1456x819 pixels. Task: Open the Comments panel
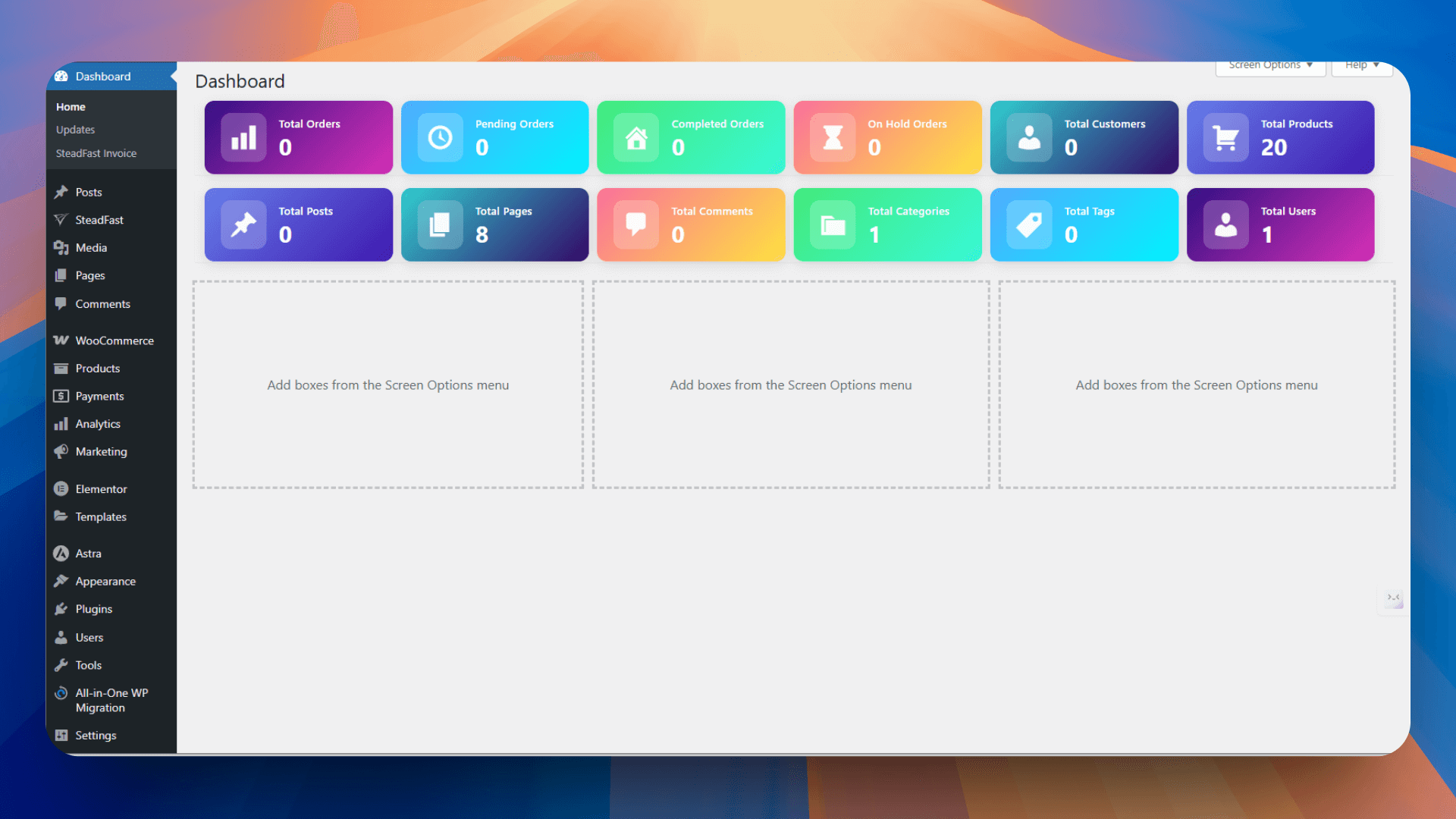101,303
